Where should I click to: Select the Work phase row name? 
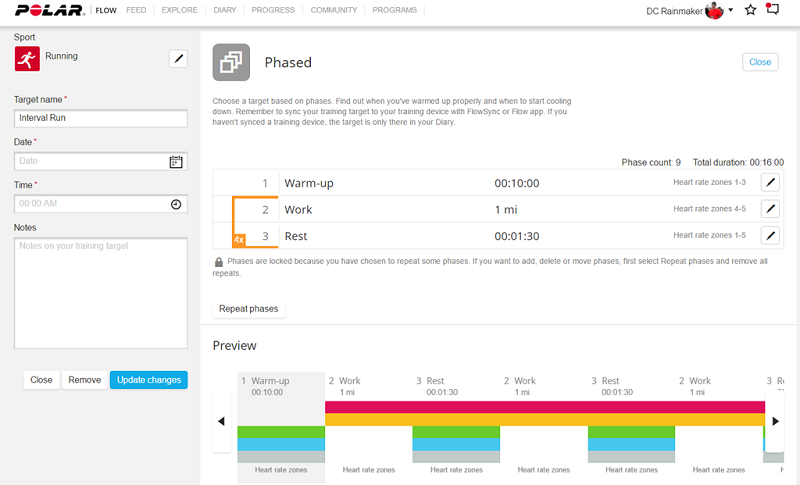click(298, 210)
